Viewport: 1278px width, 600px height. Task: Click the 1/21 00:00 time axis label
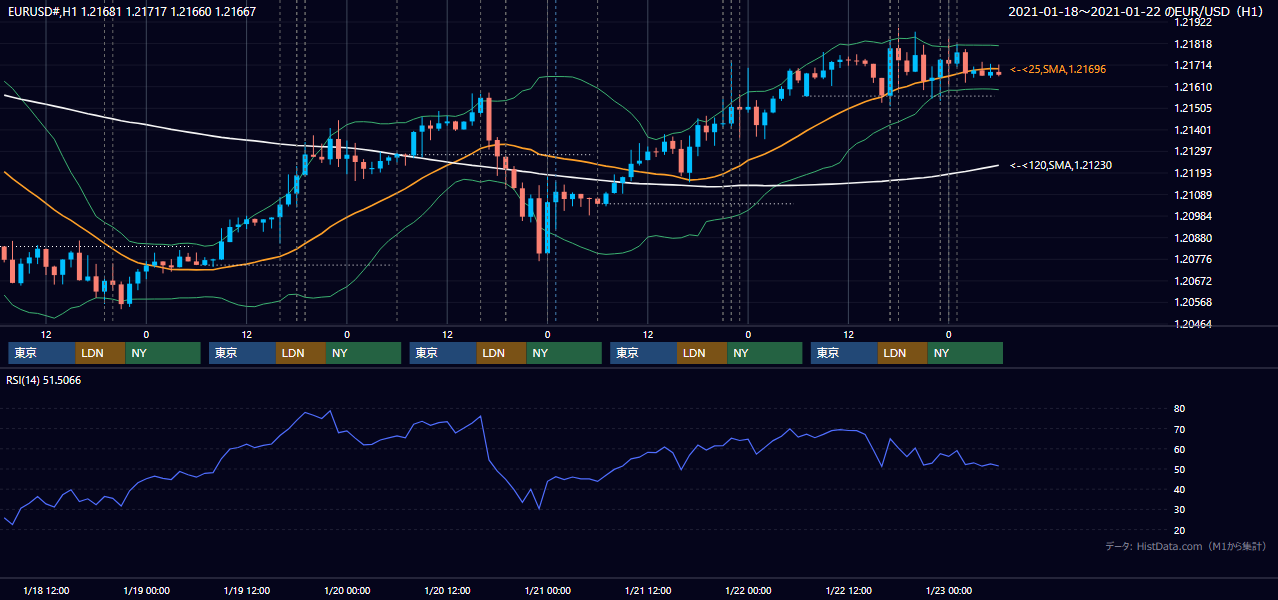tap(547, 590)
